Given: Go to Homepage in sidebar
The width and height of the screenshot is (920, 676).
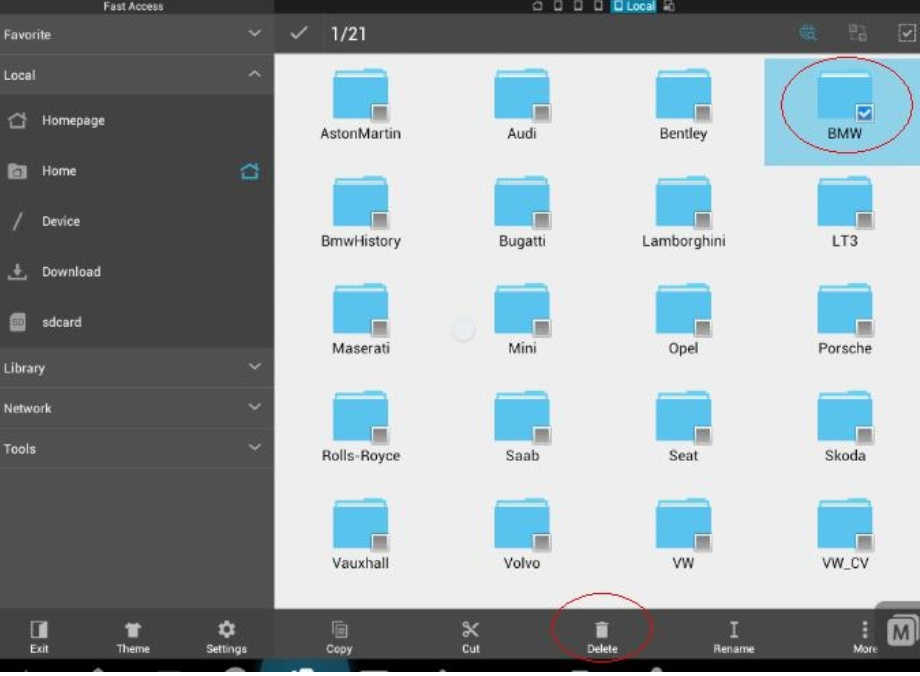Looking at the screenshot, I should click(x=137, y=120).
